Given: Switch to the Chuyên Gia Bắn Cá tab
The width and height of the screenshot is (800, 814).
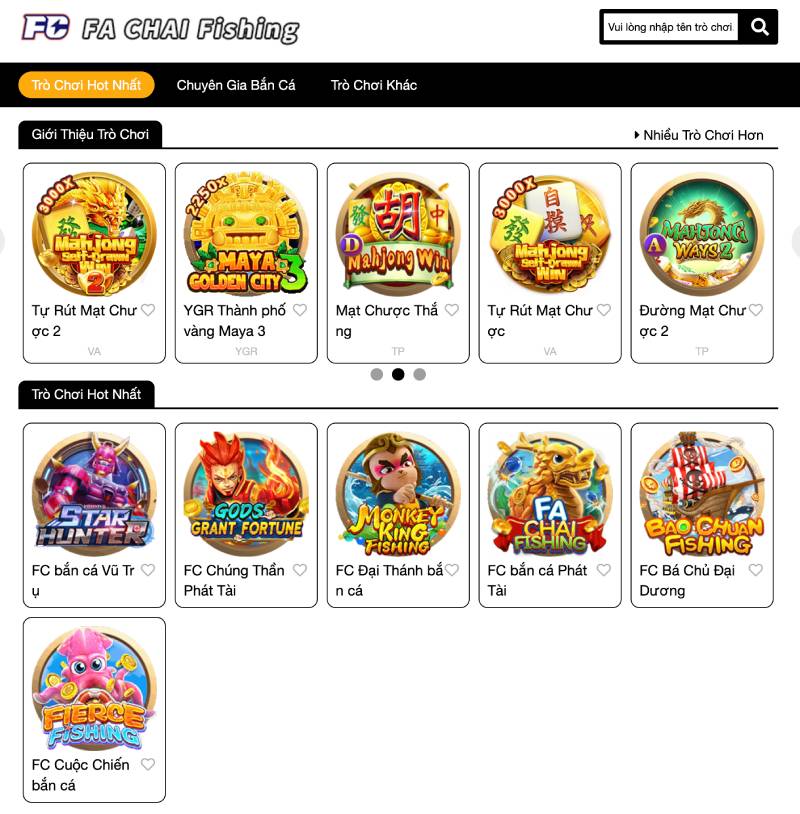Looking at the screenshot, I should [236, 85].
